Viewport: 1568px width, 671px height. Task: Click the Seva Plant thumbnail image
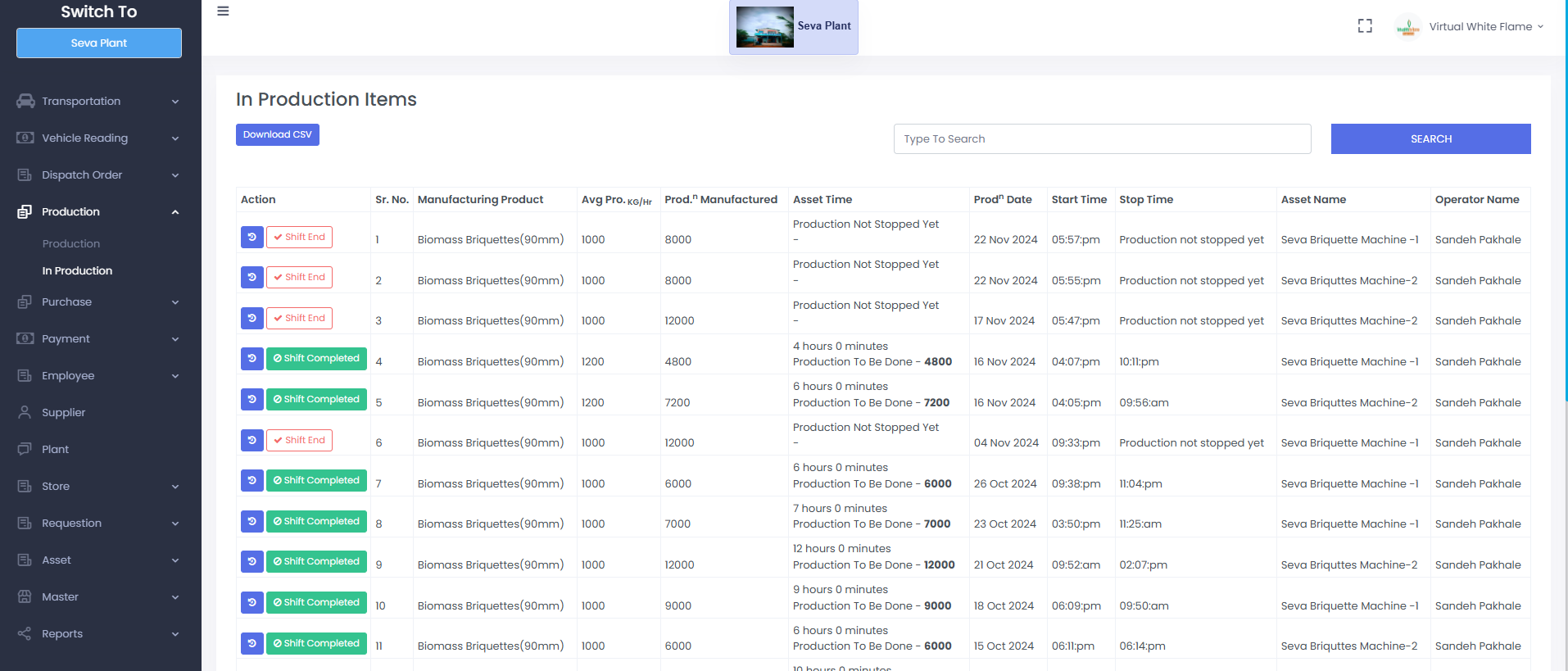click(764, 27)
